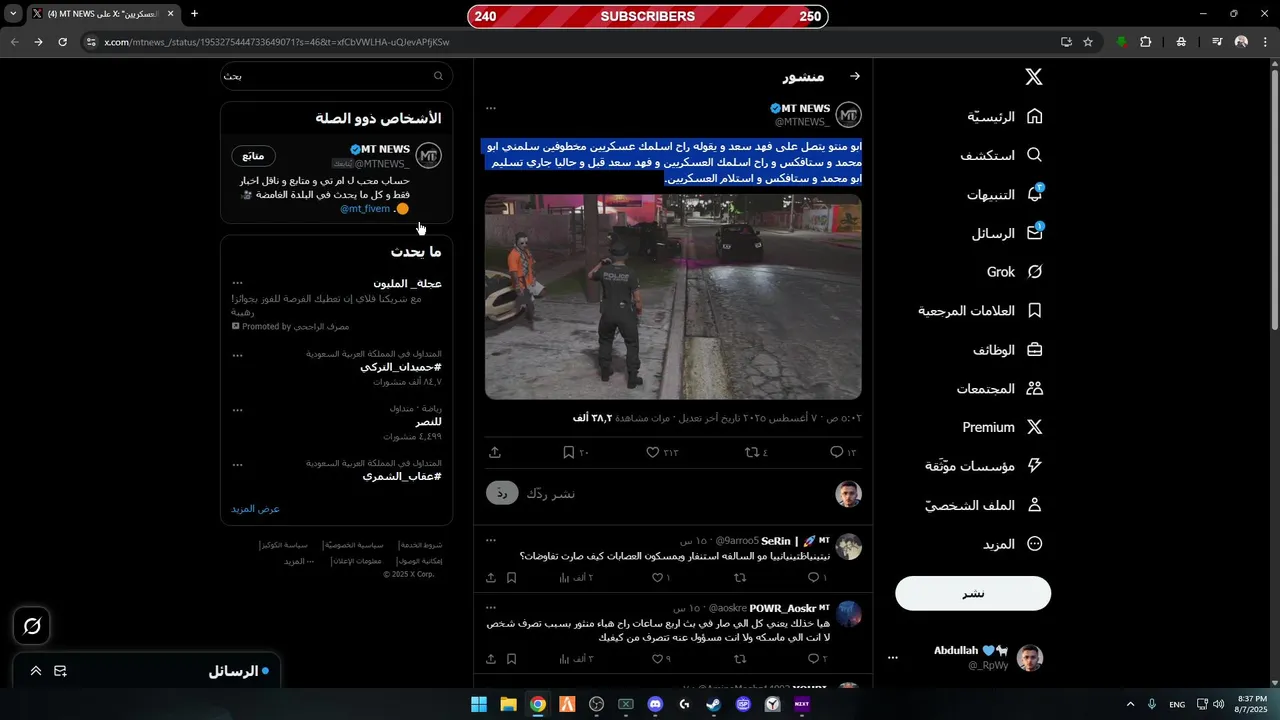1280x720 pixels.
Task: Close the MT NEWS browser tab
Action: 170,14
